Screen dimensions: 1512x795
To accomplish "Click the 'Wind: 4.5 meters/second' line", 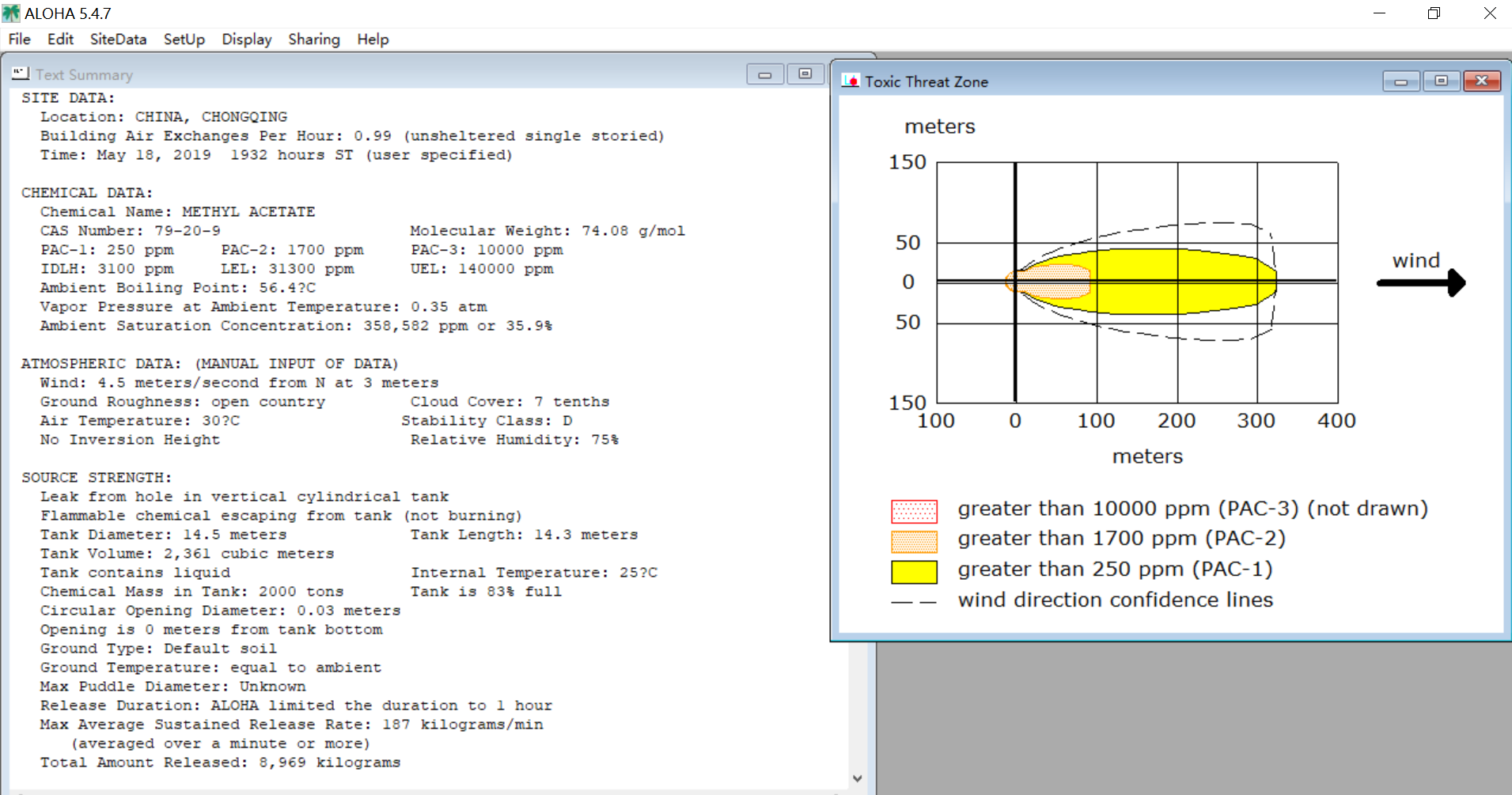I will 239,383.
